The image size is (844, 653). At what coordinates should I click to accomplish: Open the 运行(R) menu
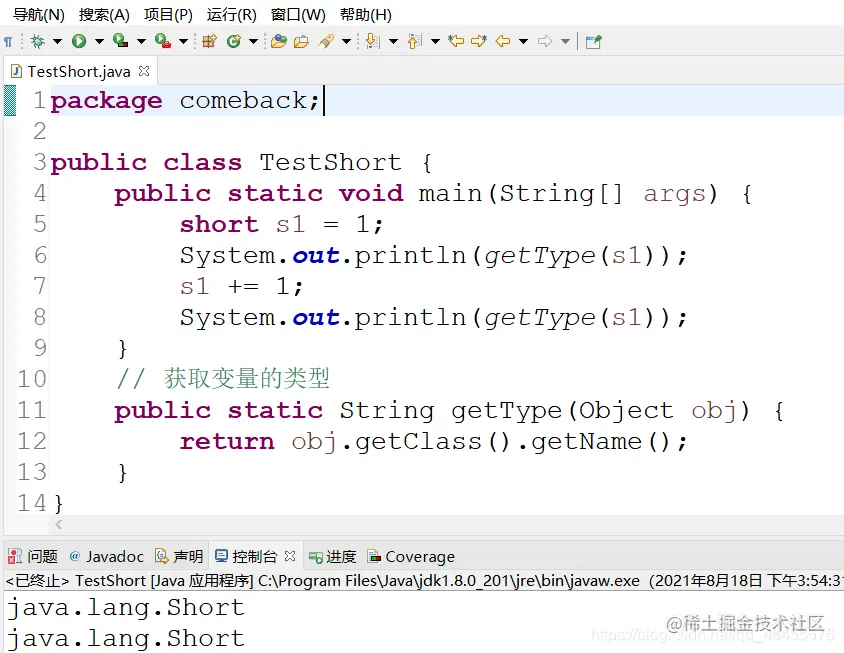tap(231, 15)
